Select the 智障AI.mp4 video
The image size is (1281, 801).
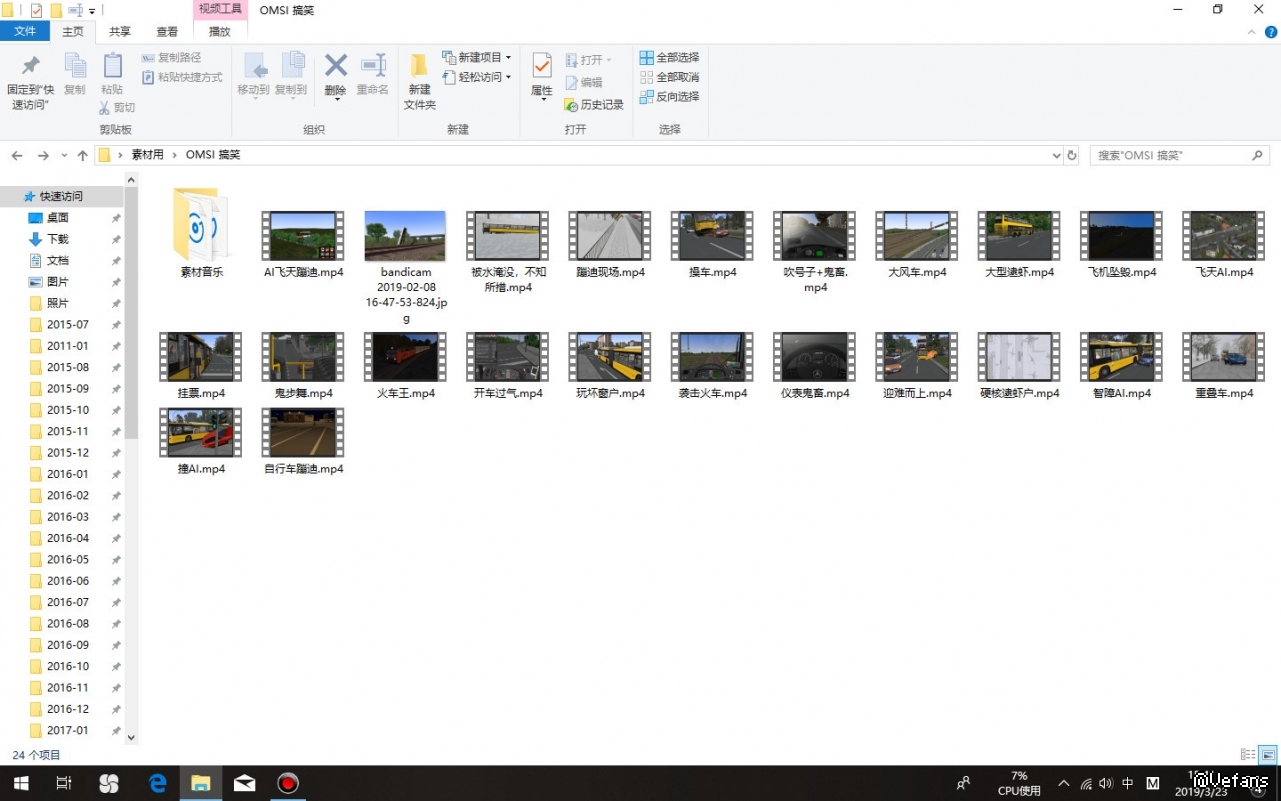tap(1121, 366)
